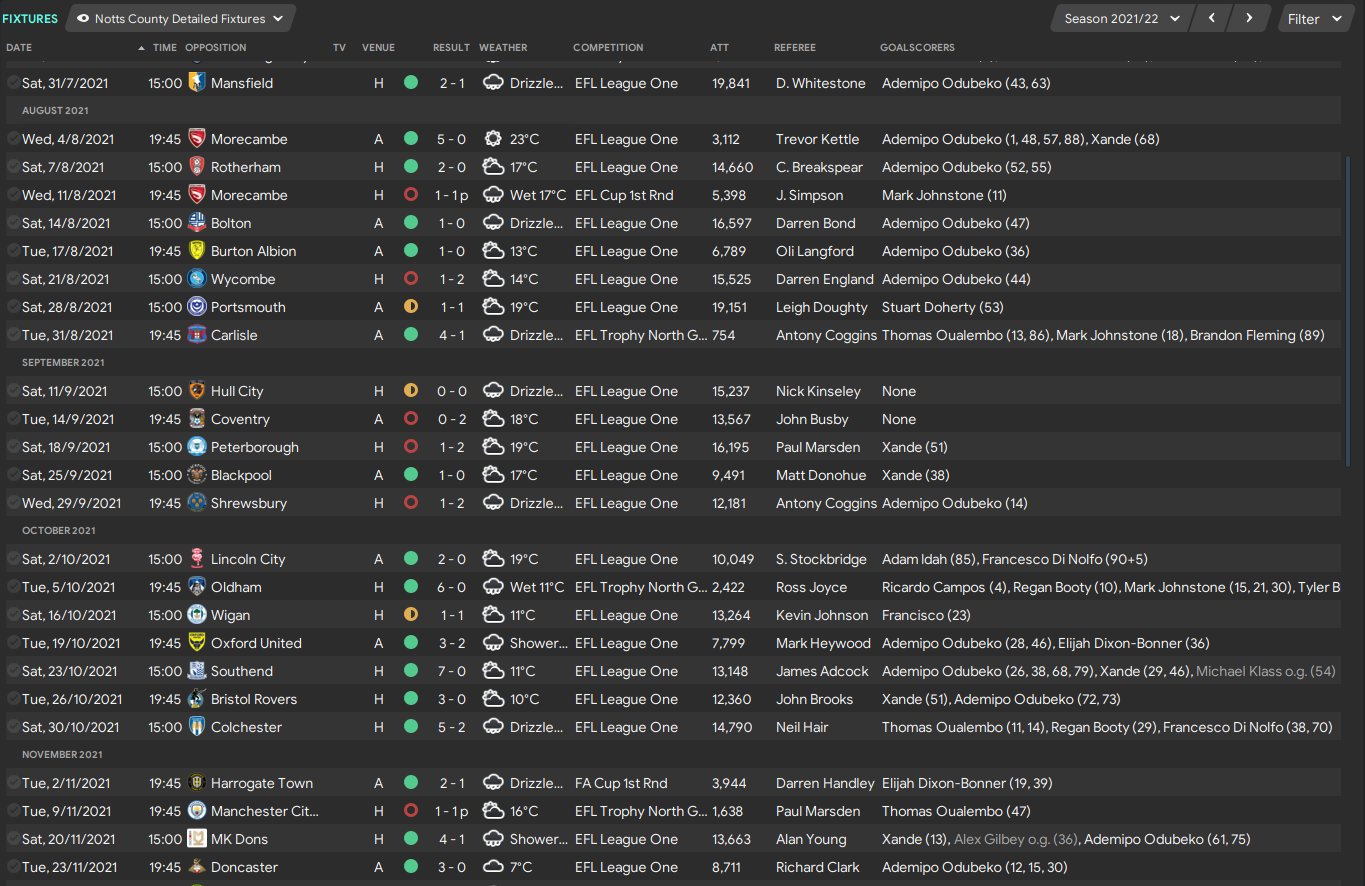Open the 7 - 0 result against Southend
Viewport: 1365px width, 886px height.
[452, 671]
